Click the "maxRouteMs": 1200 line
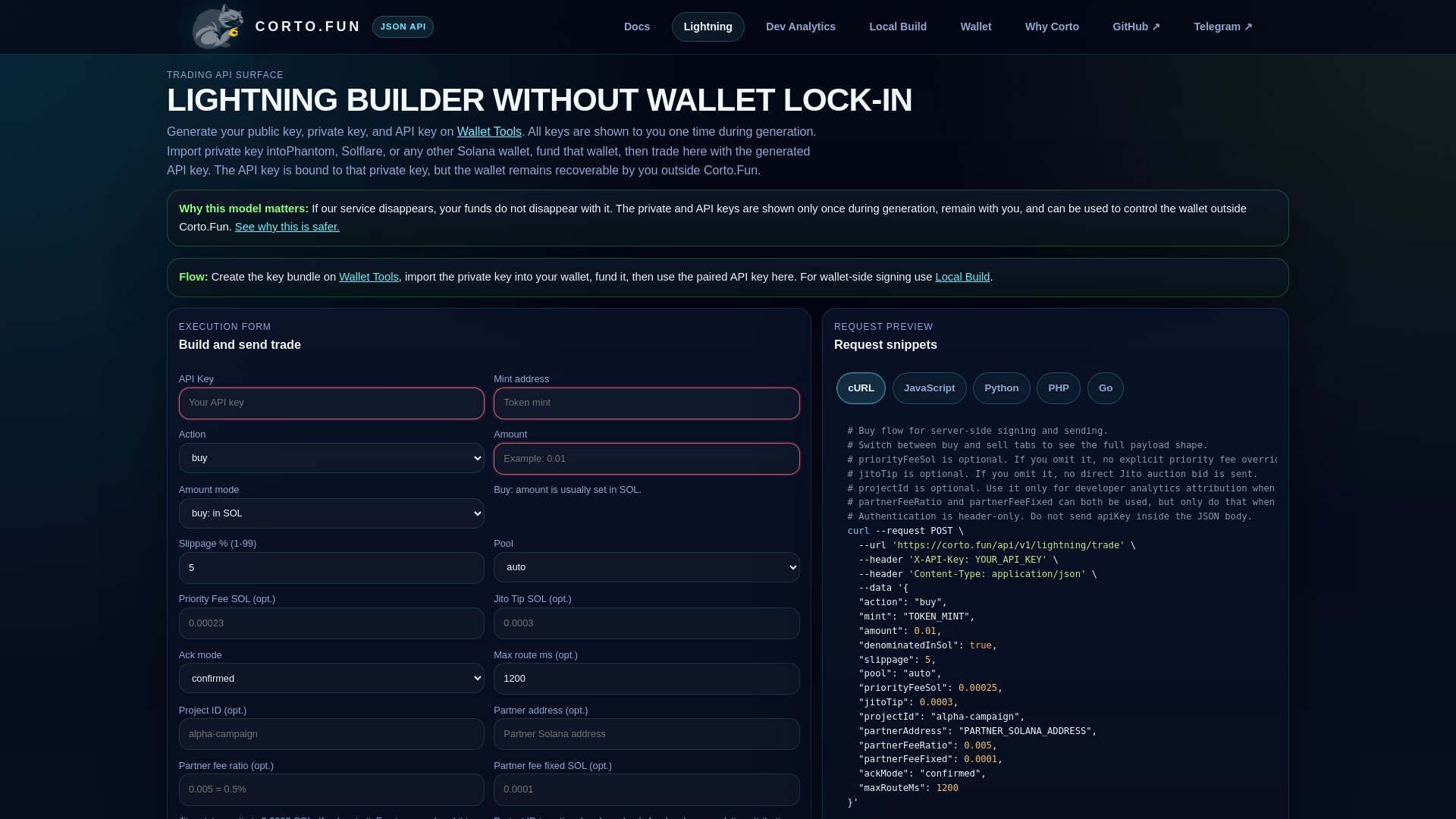 (x=908, y=788)
